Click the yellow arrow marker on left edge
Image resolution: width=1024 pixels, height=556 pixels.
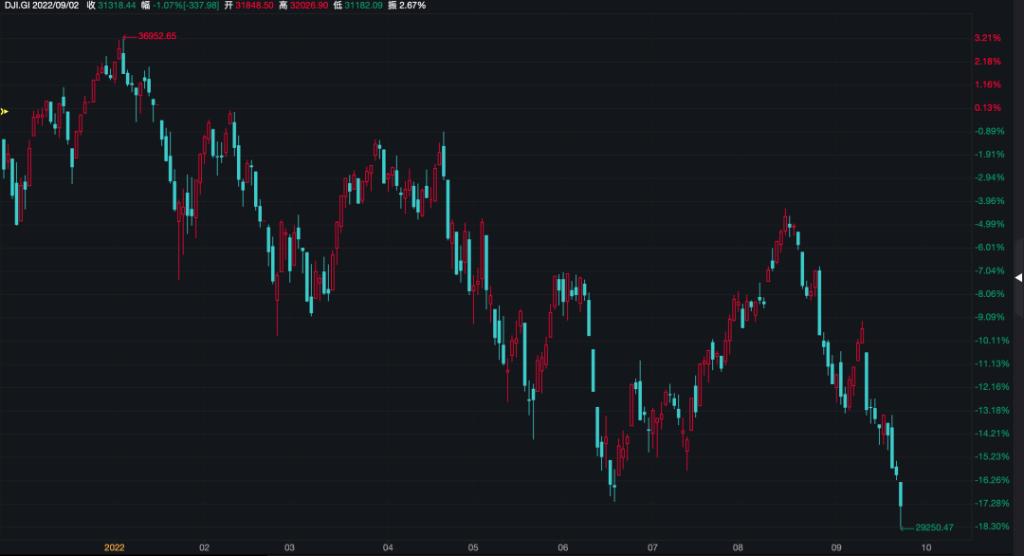[x=4, y=111]
